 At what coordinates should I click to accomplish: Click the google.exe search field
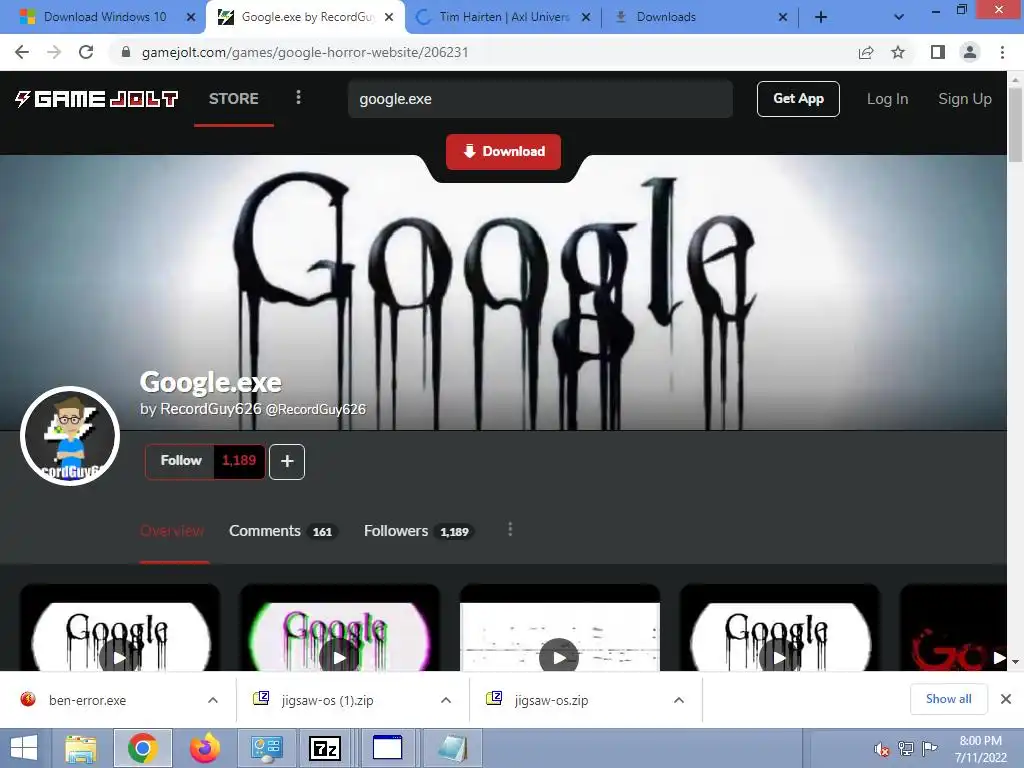click(x=540, y=99)
